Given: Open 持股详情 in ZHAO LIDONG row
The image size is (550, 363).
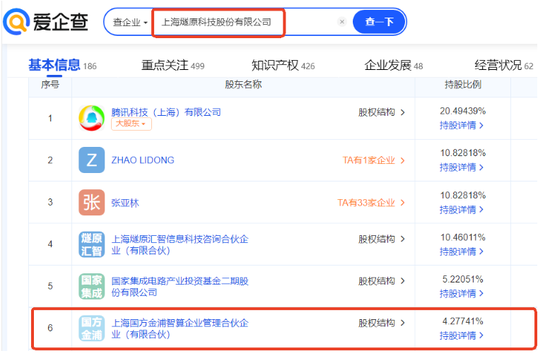Looking at the screenshot, I should click(x=461, y=167).
